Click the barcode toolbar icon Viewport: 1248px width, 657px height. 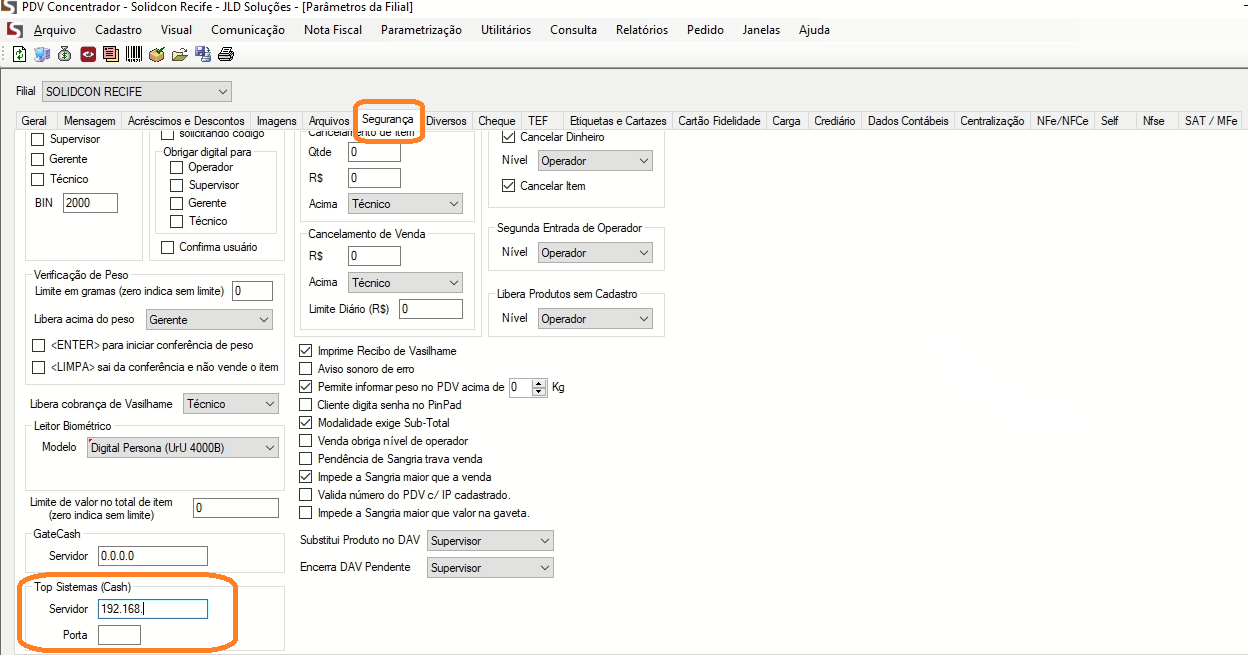click(134, 54)
